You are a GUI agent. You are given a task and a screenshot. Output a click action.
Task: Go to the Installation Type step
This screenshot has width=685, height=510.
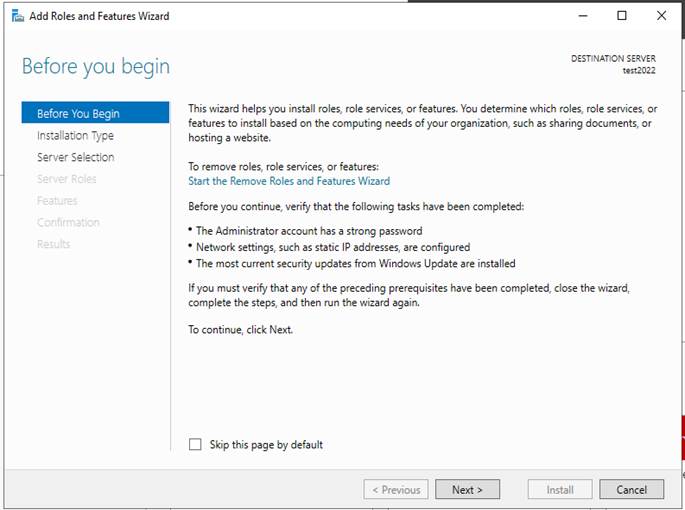[75, 135]
